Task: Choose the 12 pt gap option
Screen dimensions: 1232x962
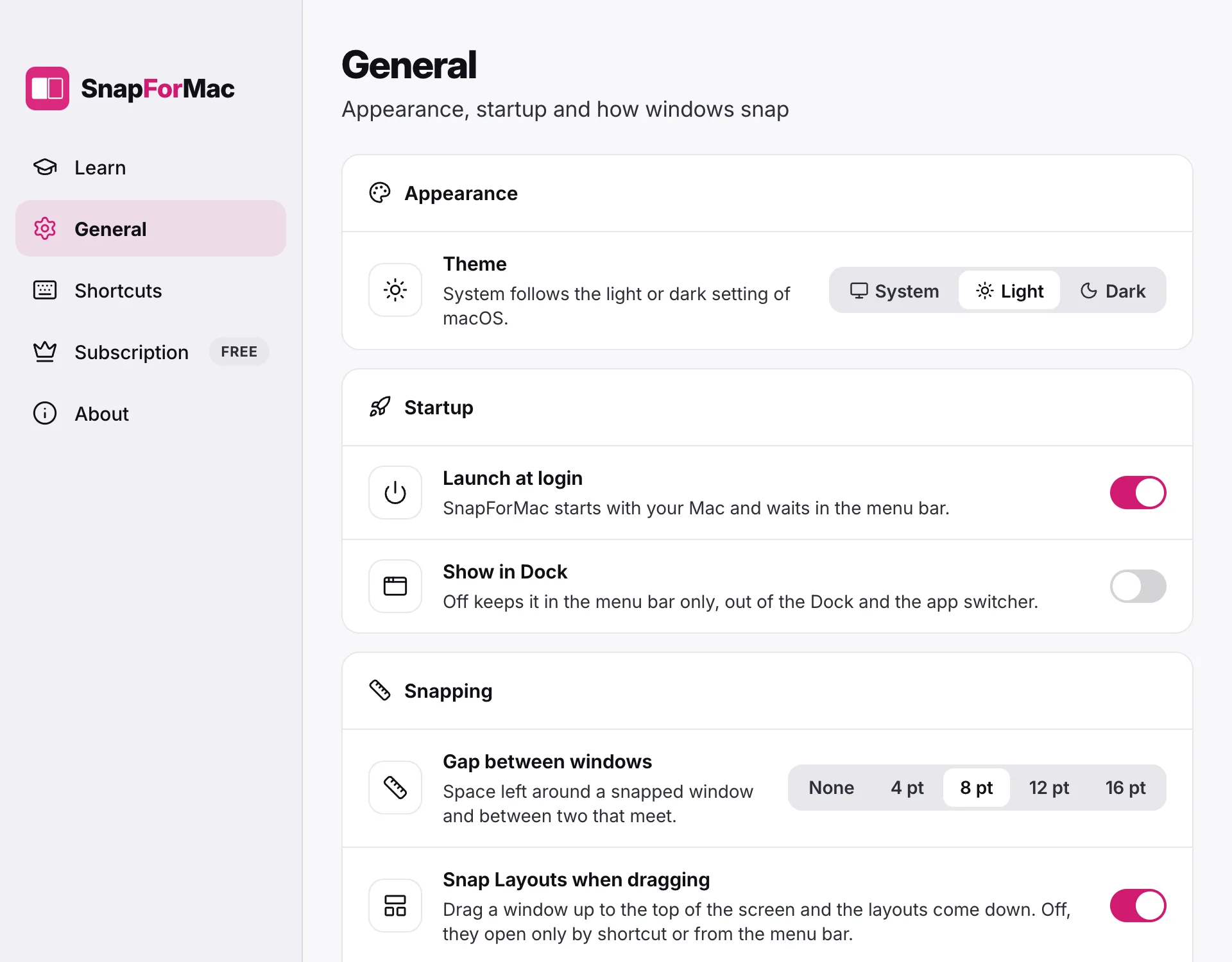Action: (1049, 788)
